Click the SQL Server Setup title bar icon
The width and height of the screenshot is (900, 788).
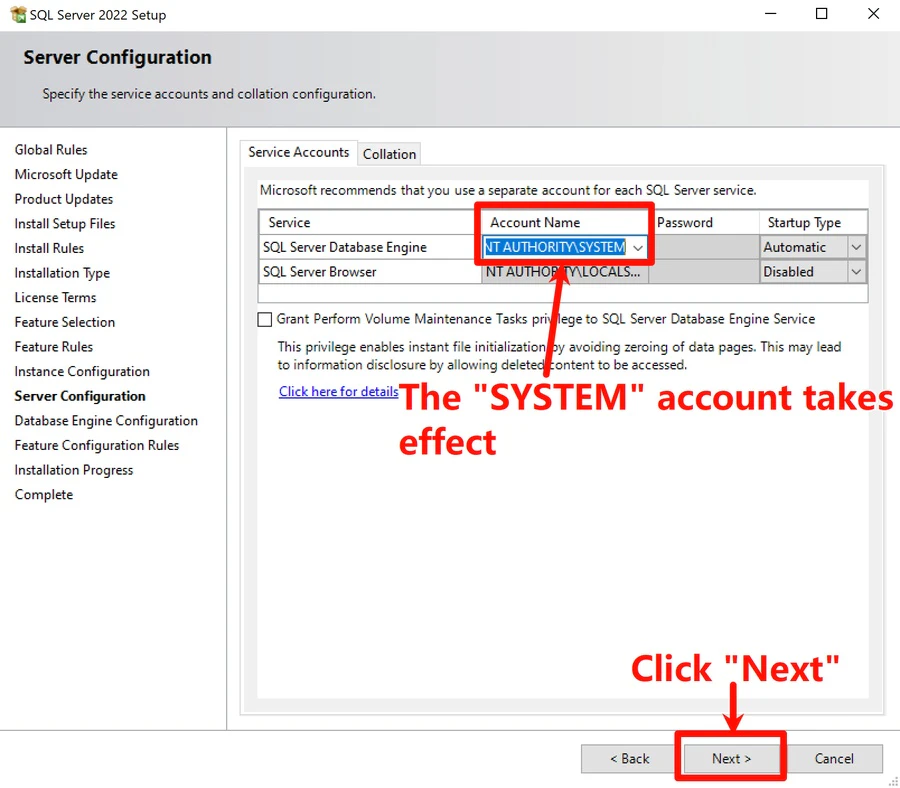coord(18,14)
